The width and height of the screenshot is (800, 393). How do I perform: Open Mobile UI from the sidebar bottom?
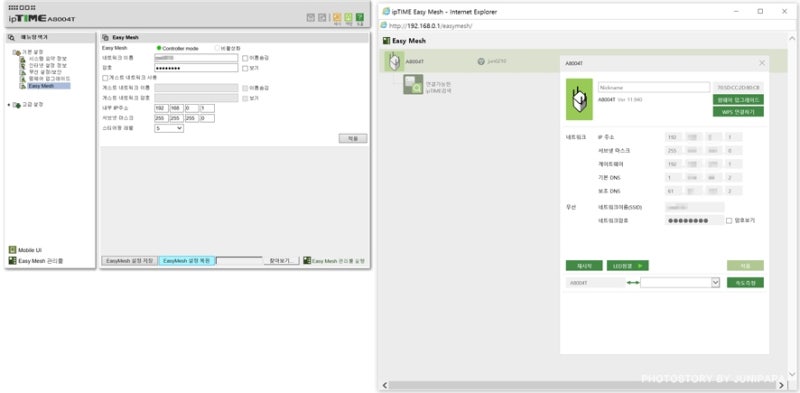(26, 250)
